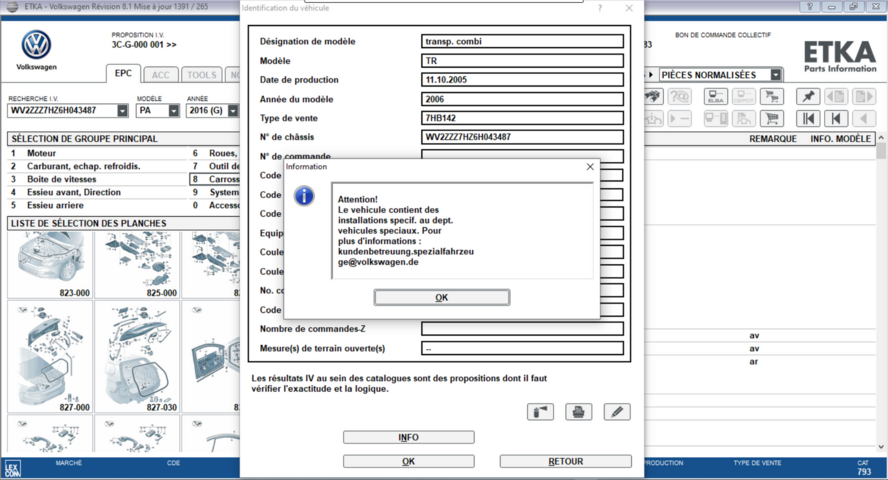The width and height of the screenshot is (888, 480).
Task: Open the Recherche I.V. VIN dropdown arrow
Action: 122,111
